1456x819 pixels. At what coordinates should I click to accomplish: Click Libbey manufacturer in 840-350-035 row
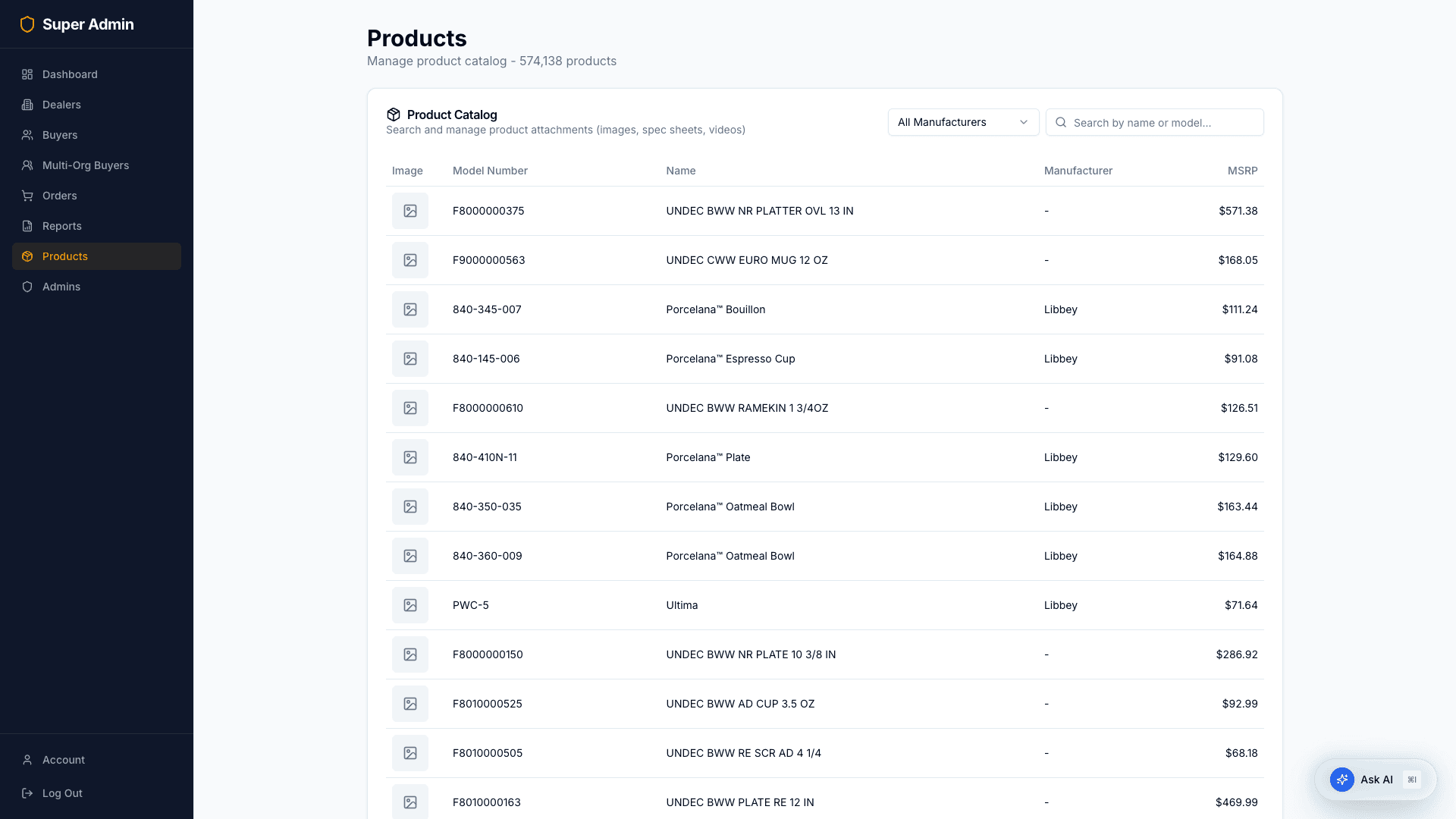tap(1060, 507)
